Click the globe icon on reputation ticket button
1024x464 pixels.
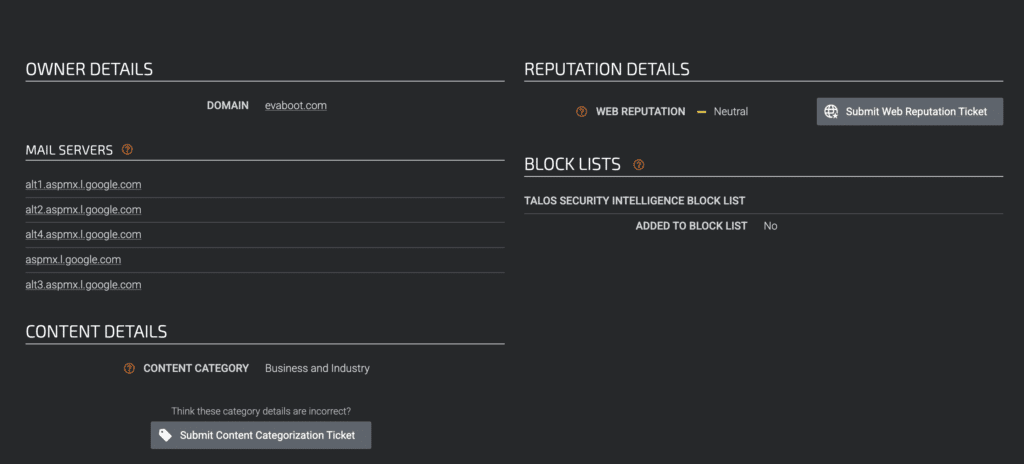pos(831,112)
